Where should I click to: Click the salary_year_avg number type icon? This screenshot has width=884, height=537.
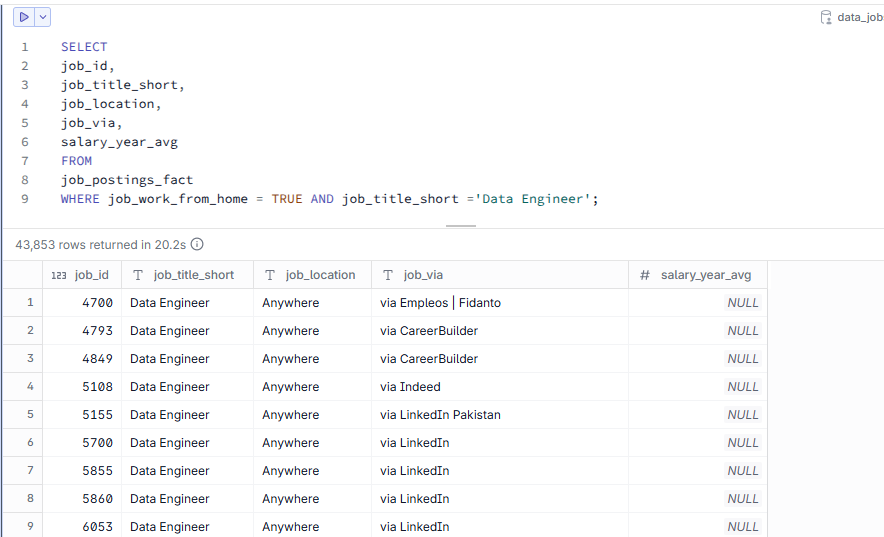pyautogui.click(x=645, y=275)
